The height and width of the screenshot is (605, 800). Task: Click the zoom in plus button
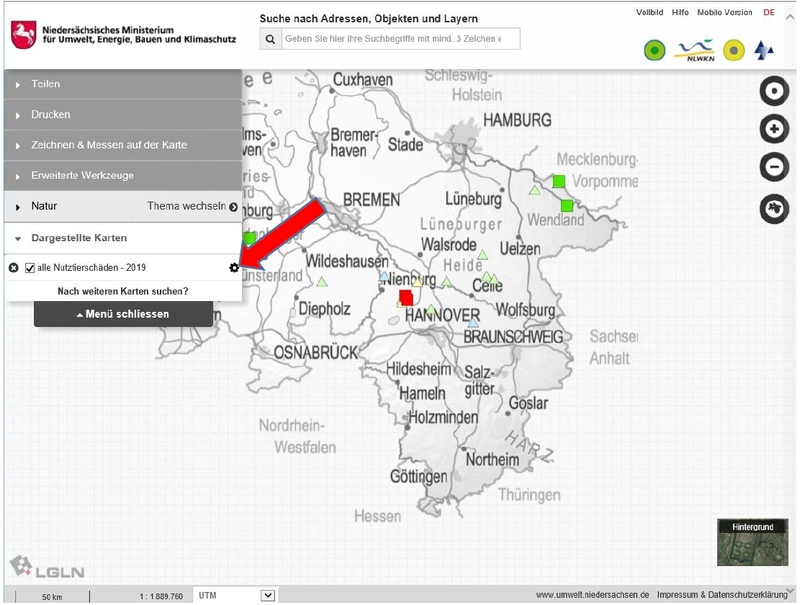click(x=774, y=129)
